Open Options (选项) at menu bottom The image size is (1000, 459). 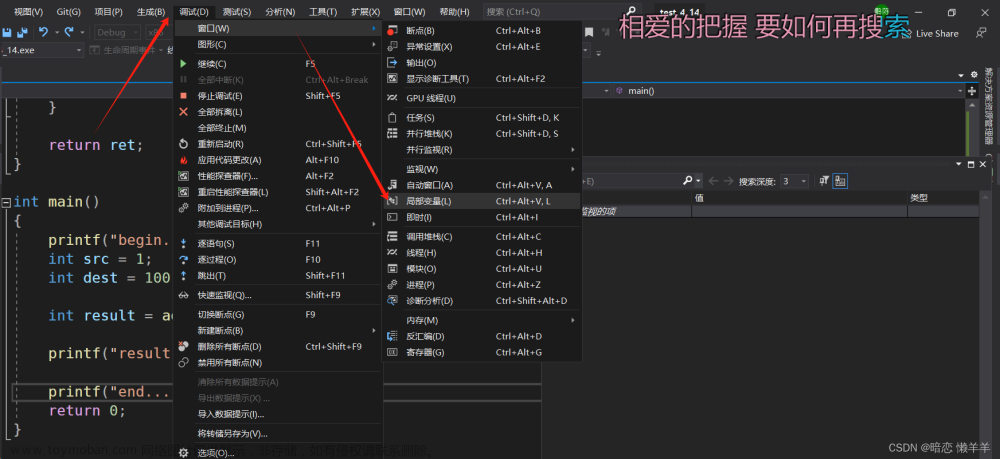(279, 453)
